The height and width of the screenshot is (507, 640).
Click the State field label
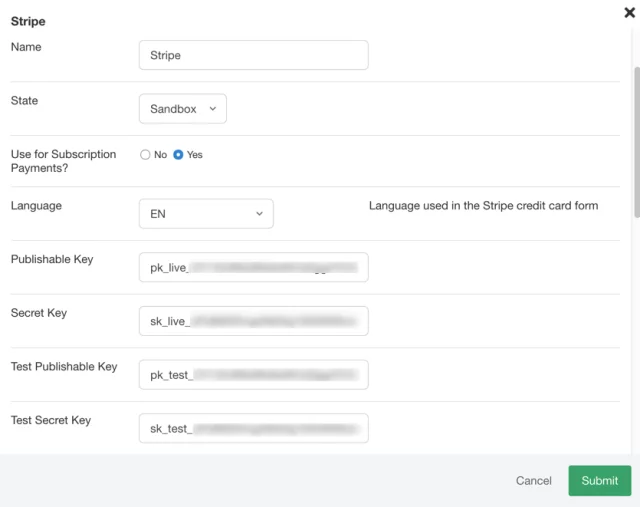click(25, 101)
